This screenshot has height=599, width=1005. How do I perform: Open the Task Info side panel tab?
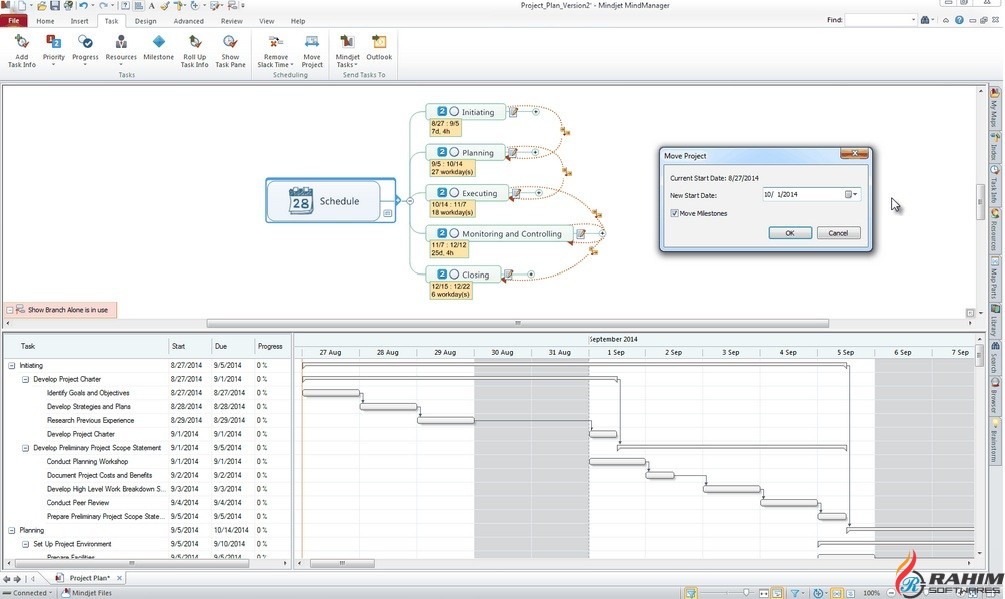click(995, 185)
